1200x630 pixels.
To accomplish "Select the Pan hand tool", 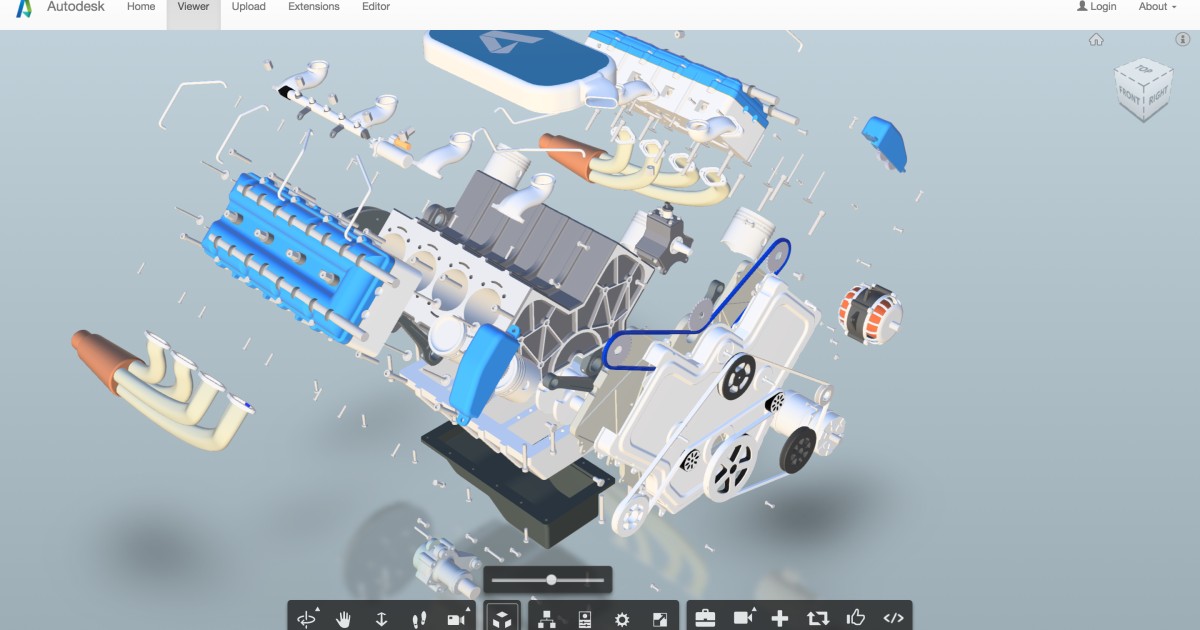I will click(344, 617).
